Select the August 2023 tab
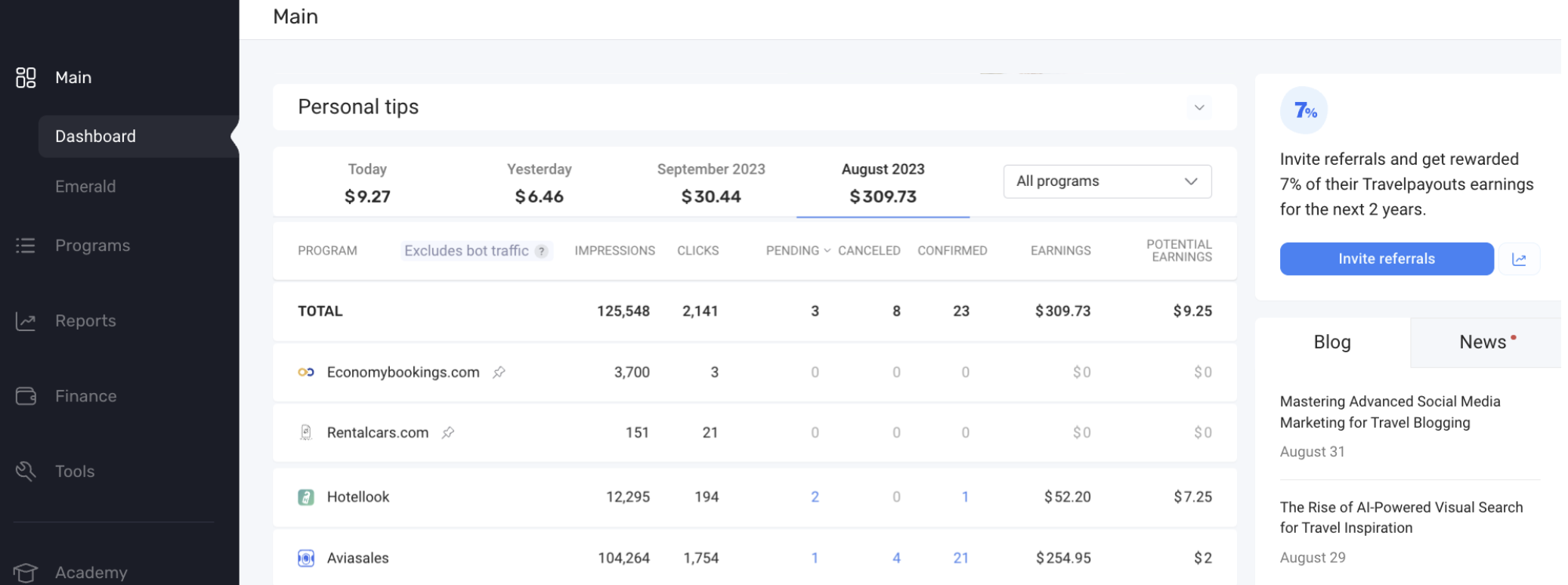 pos(883,183)
